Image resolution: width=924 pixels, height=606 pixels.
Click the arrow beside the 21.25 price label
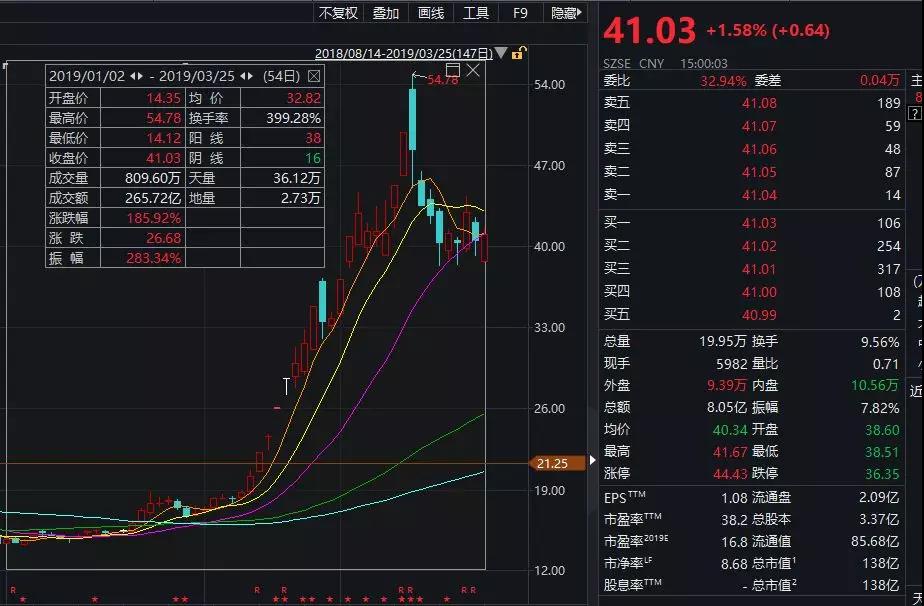coord(592,460)
